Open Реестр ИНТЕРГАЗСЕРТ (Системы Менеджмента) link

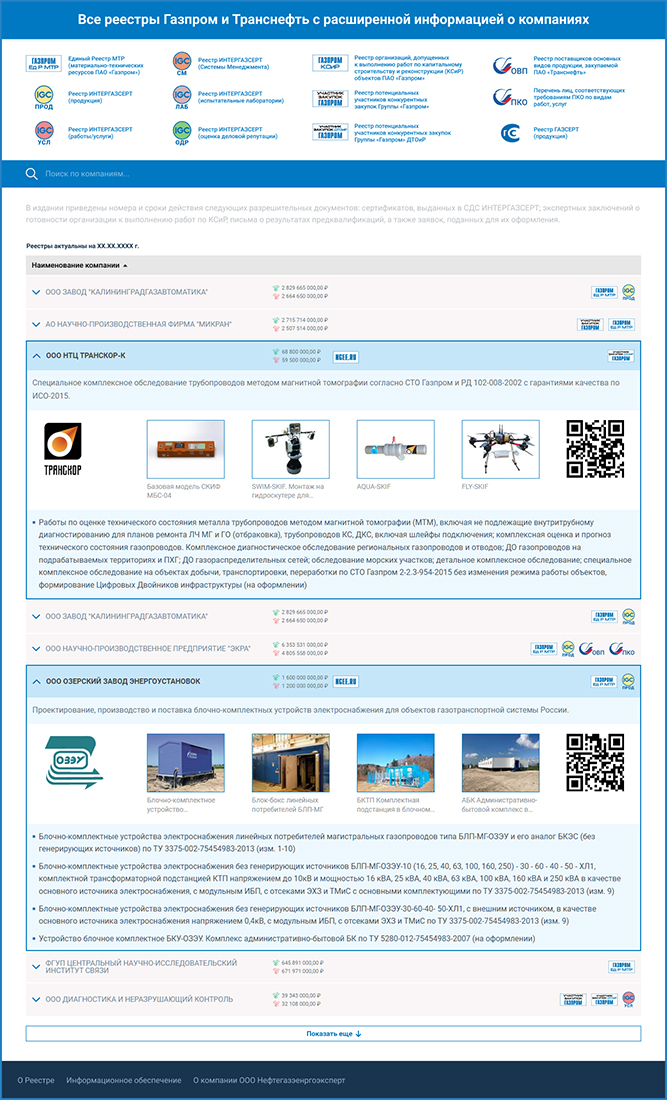pos(233,64)
